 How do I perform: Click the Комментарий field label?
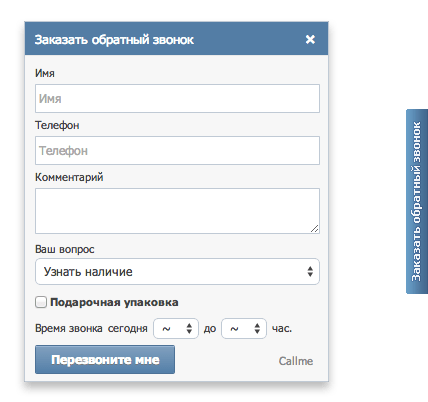coord(69,177)
